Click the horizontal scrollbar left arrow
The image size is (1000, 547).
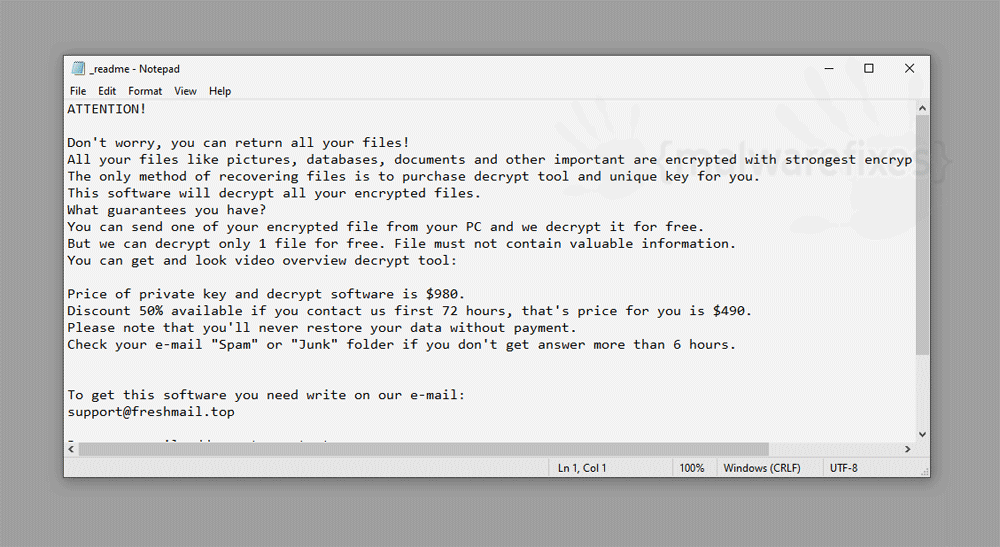point(71,449)
